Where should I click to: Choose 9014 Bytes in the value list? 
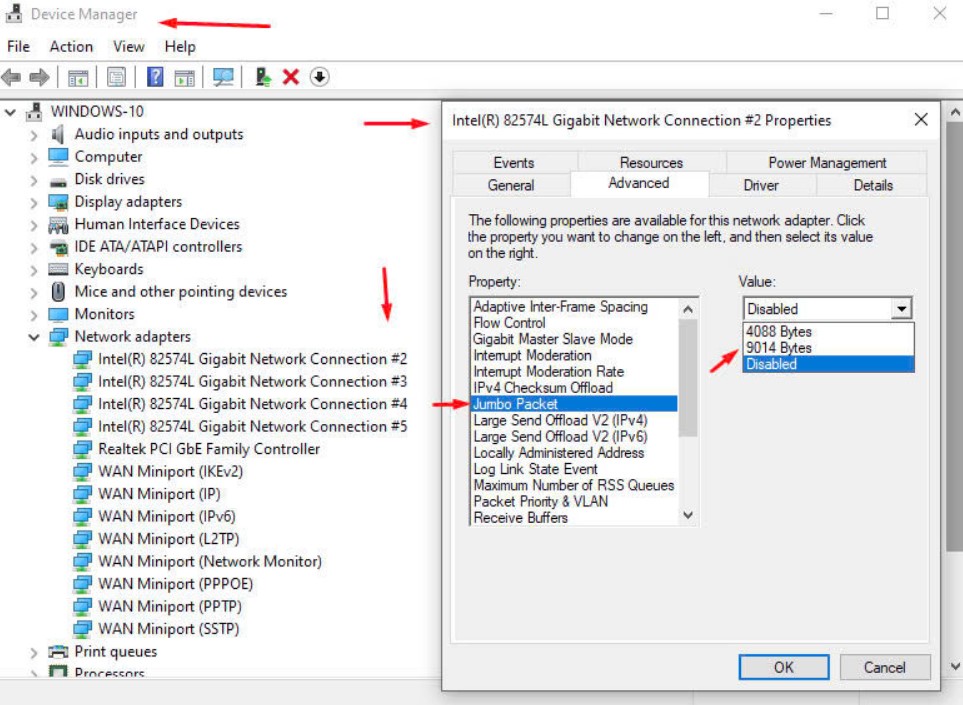point(828,348)
